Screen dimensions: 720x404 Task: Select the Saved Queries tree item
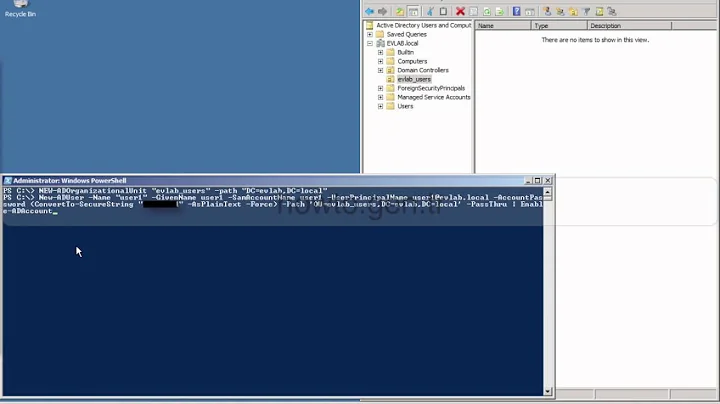[x=406, y=34]
